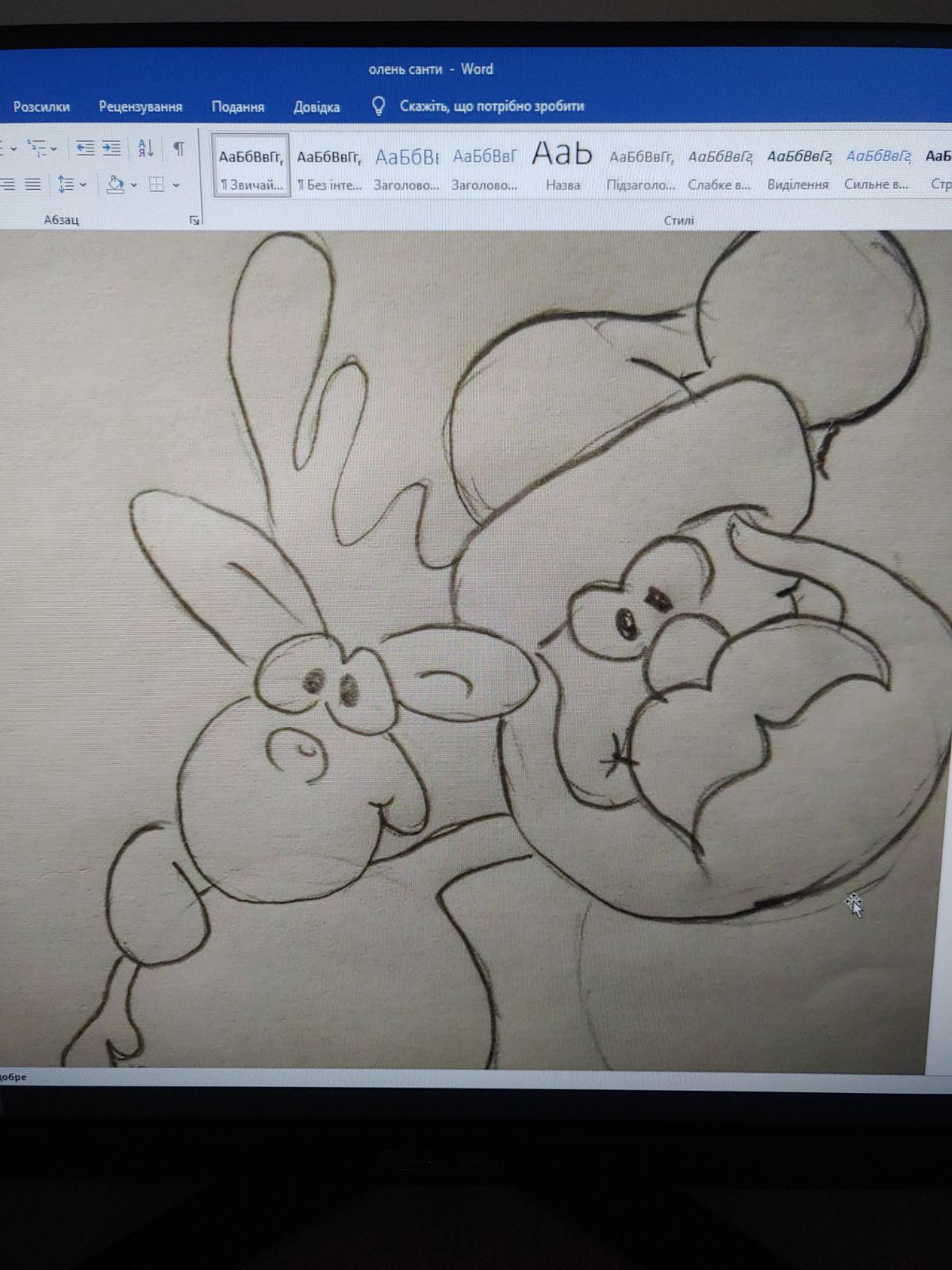Click the Sort text icon

(146, 148)
